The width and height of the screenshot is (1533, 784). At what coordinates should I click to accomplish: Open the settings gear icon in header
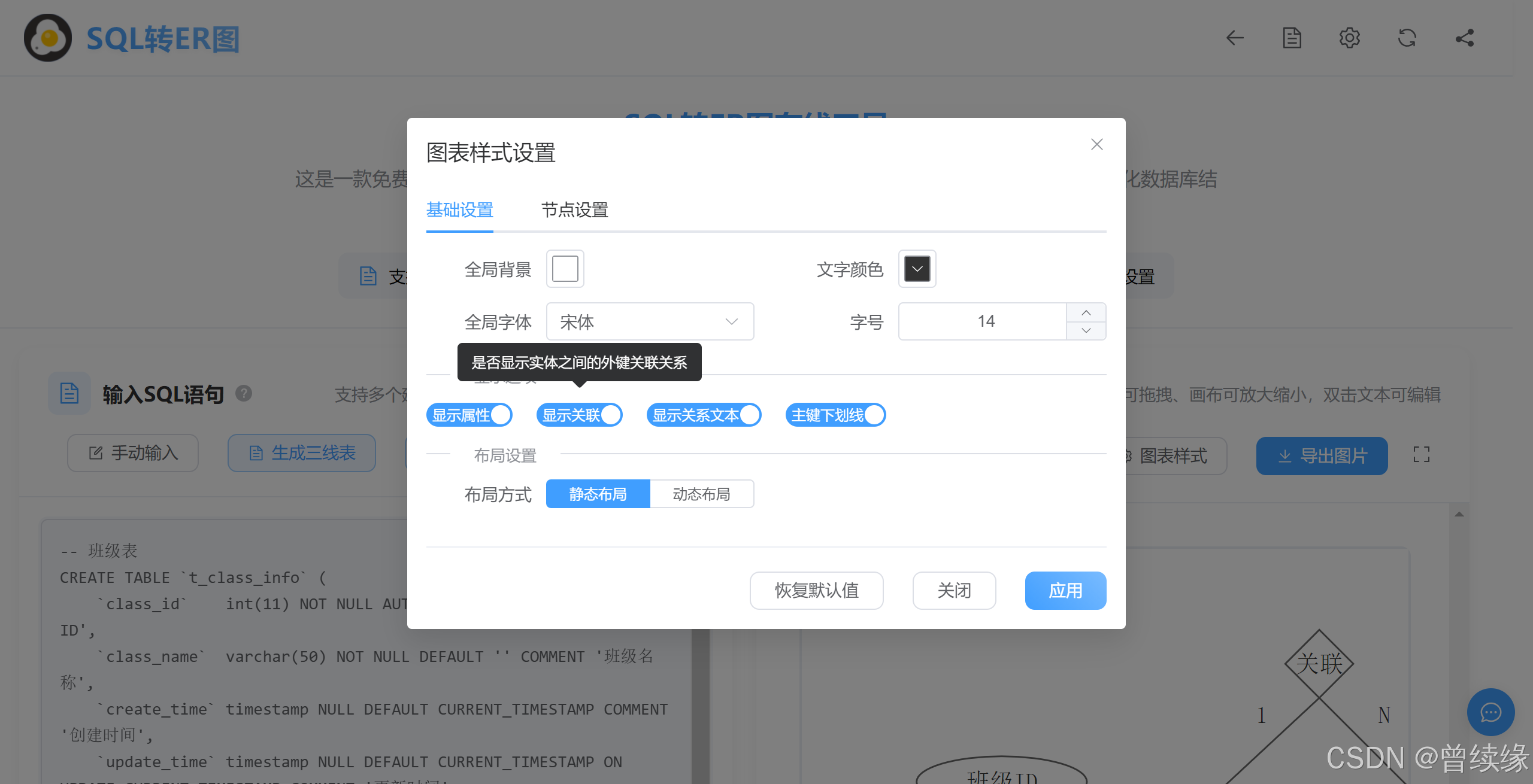pos(1349,38)
